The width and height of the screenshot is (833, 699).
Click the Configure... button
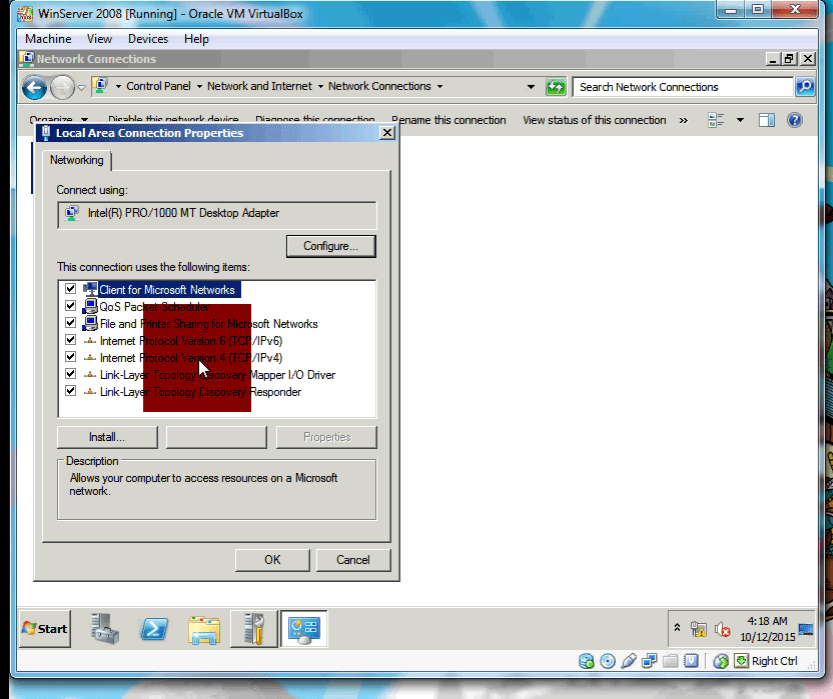(330, 246)
